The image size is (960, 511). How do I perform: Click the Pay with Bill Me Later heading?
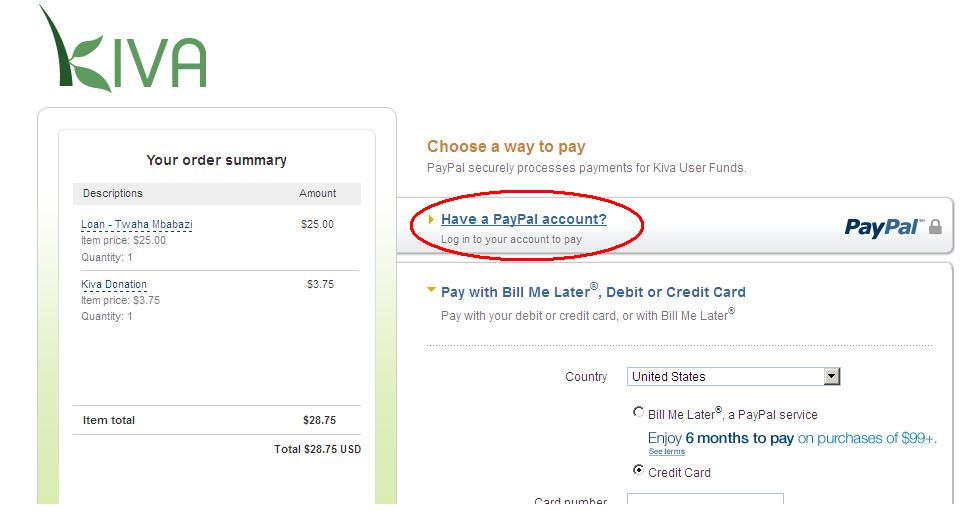(593, 292)
